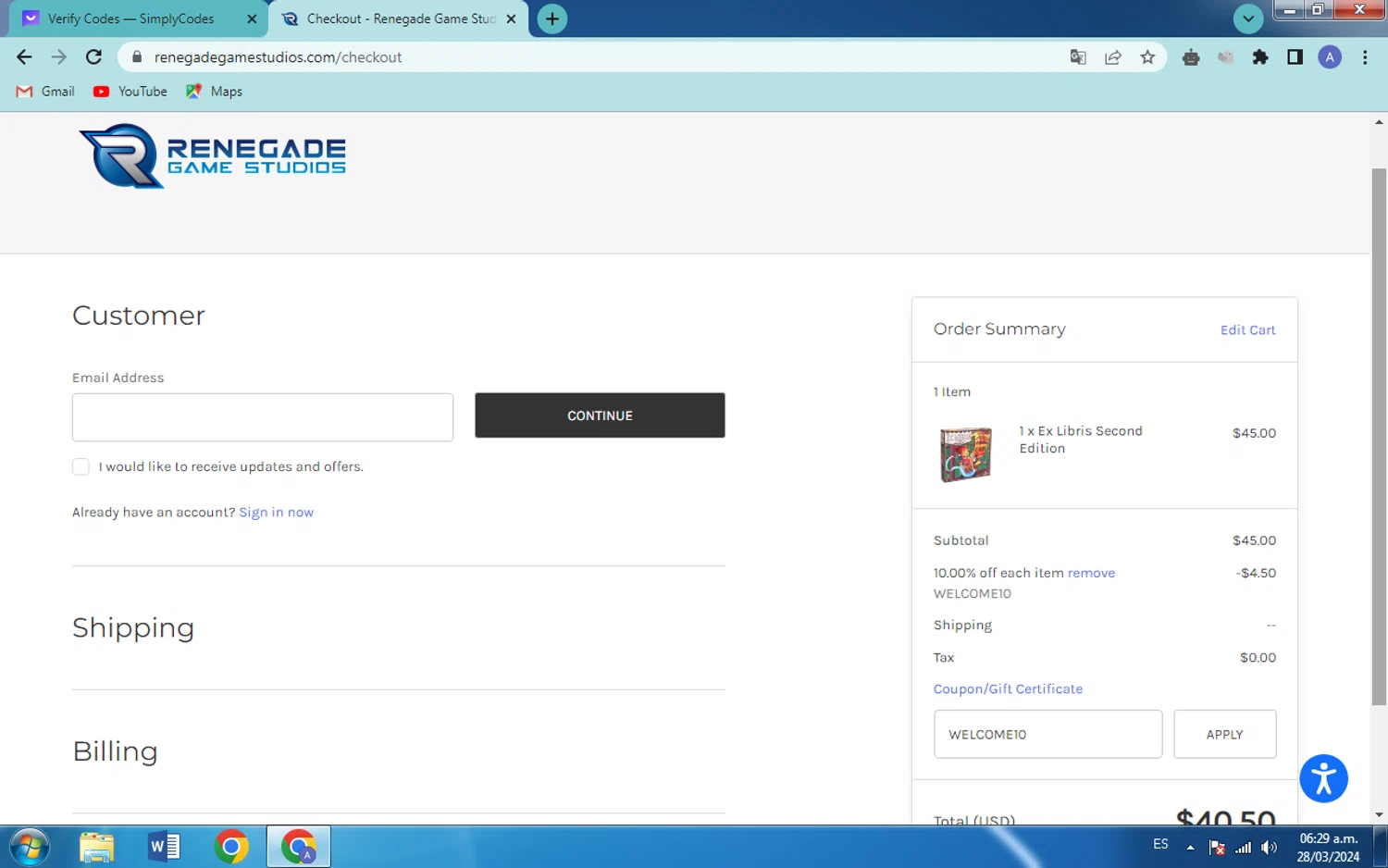Click the CONTINUE button
Image resolution: width=1388 pixels, height=868 pixels.
[600, 415]
